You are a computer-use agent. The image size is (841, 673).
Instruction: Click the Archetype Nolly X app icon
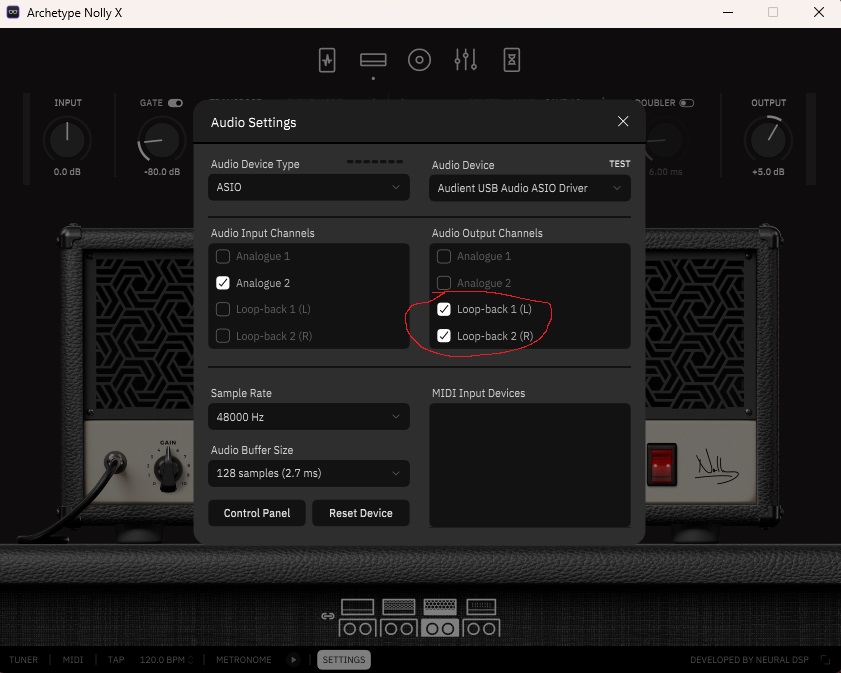coord(13,12)
